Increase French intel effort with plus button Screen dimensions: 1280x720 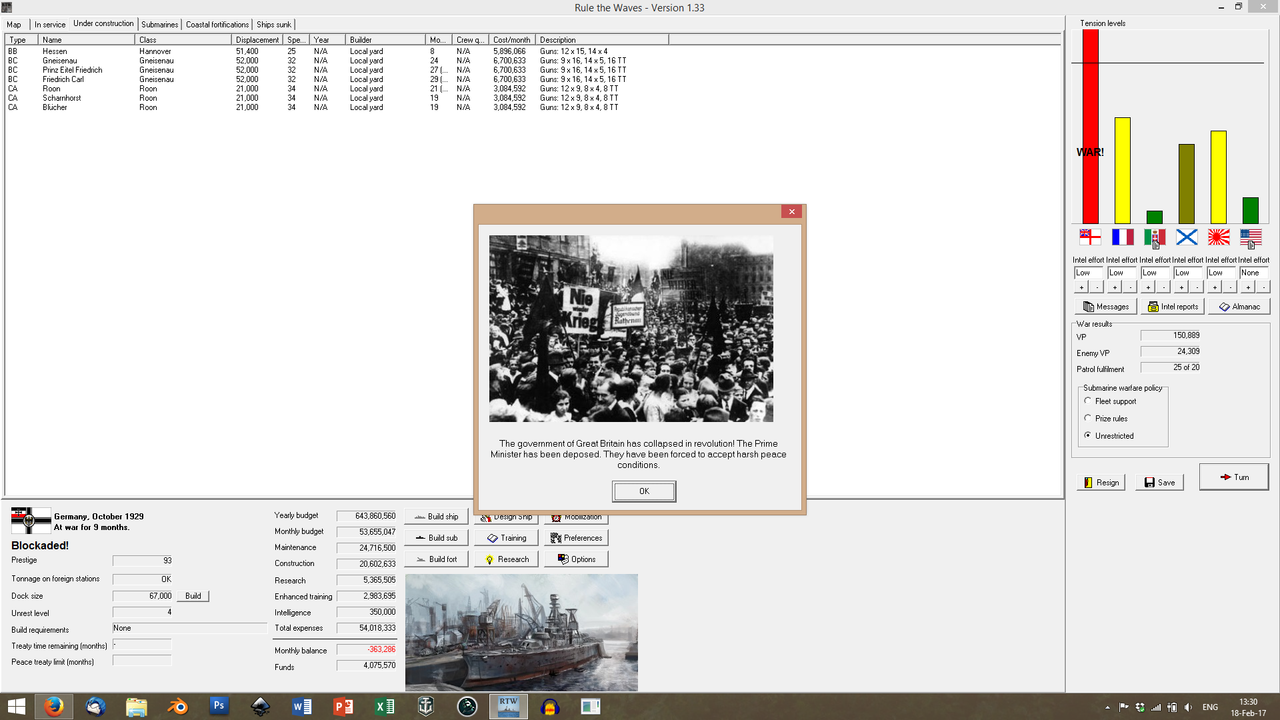[1115, 287]
